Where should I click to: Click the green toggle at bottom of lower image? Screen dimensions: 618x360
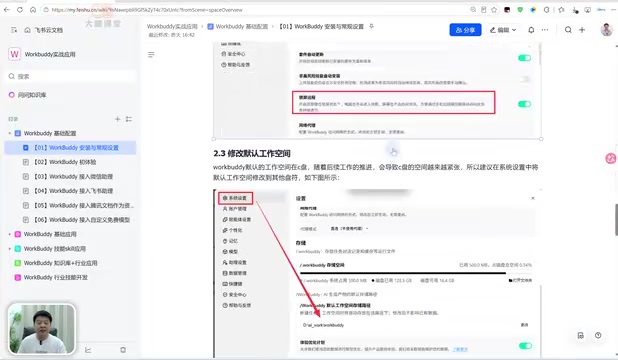coord(525,346)
